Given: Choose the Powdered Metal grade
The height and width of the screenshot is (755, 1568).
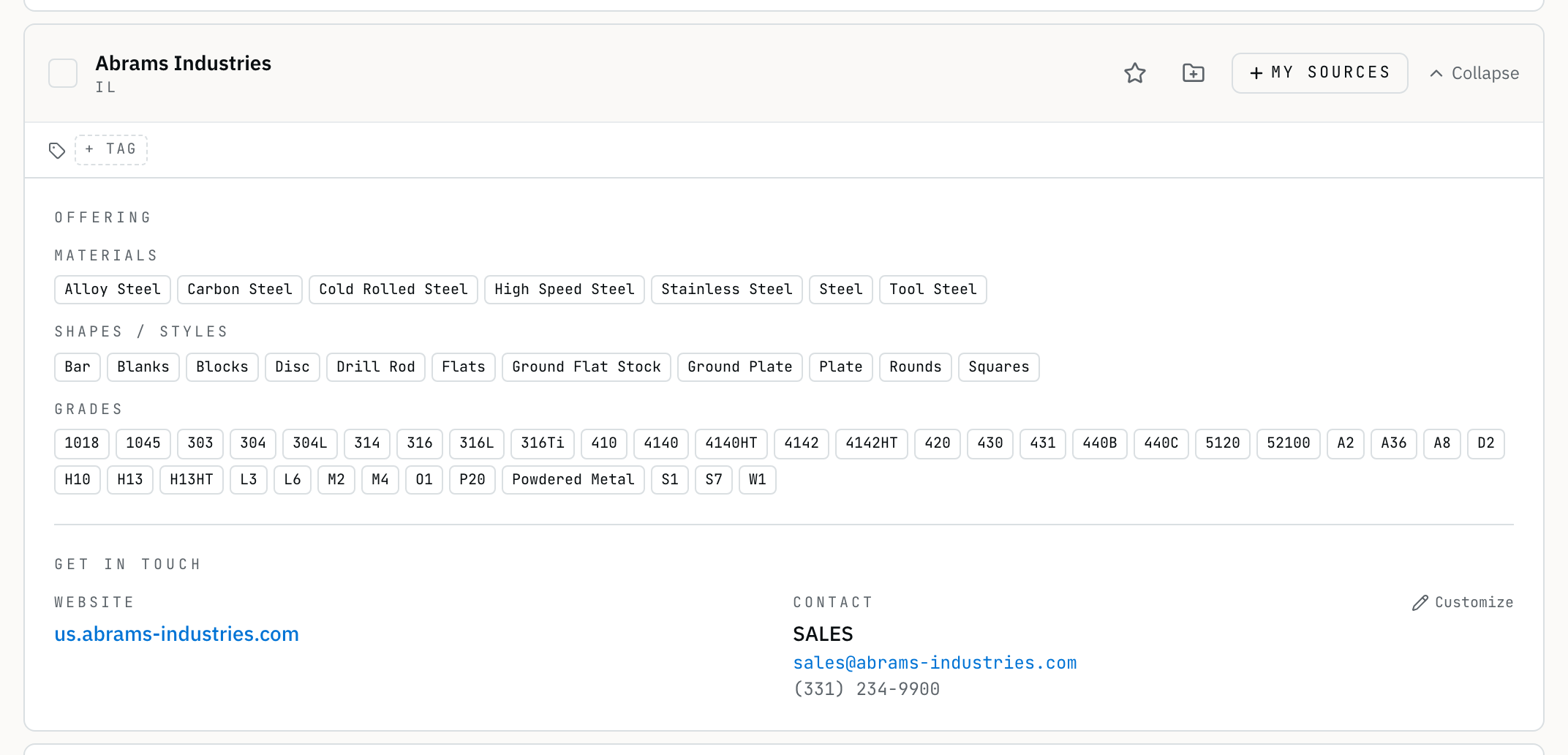Looking at the screenshot, I should click(x=573, y=480).
